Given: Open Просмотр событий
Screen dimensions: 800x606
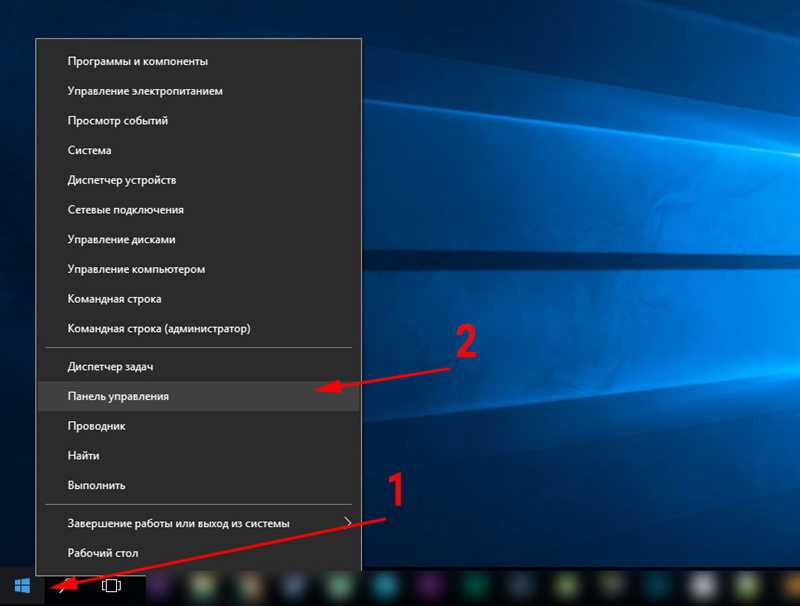Looking at the screenshot, I should [198, 120].
